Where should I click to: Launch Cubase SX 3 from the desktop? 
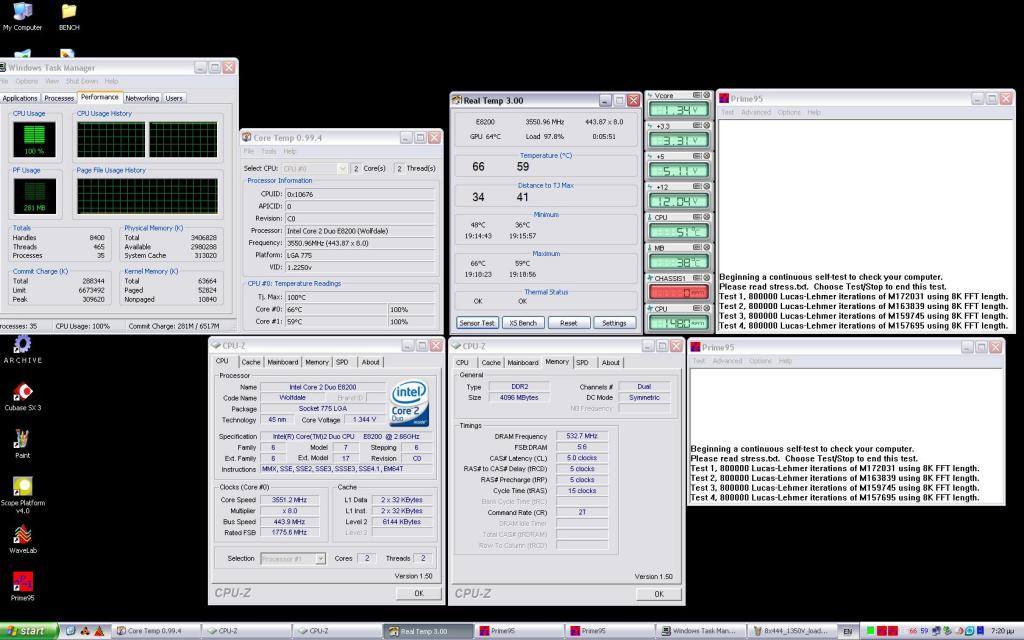pyautogui.click(x=22, y=397)
